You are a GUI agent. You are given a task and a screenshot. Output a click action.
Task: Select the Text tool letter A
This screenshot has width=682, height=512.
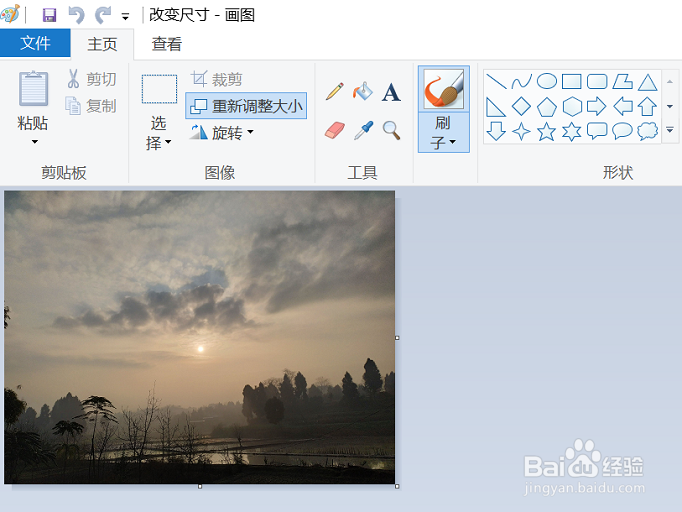pos(391,92)
